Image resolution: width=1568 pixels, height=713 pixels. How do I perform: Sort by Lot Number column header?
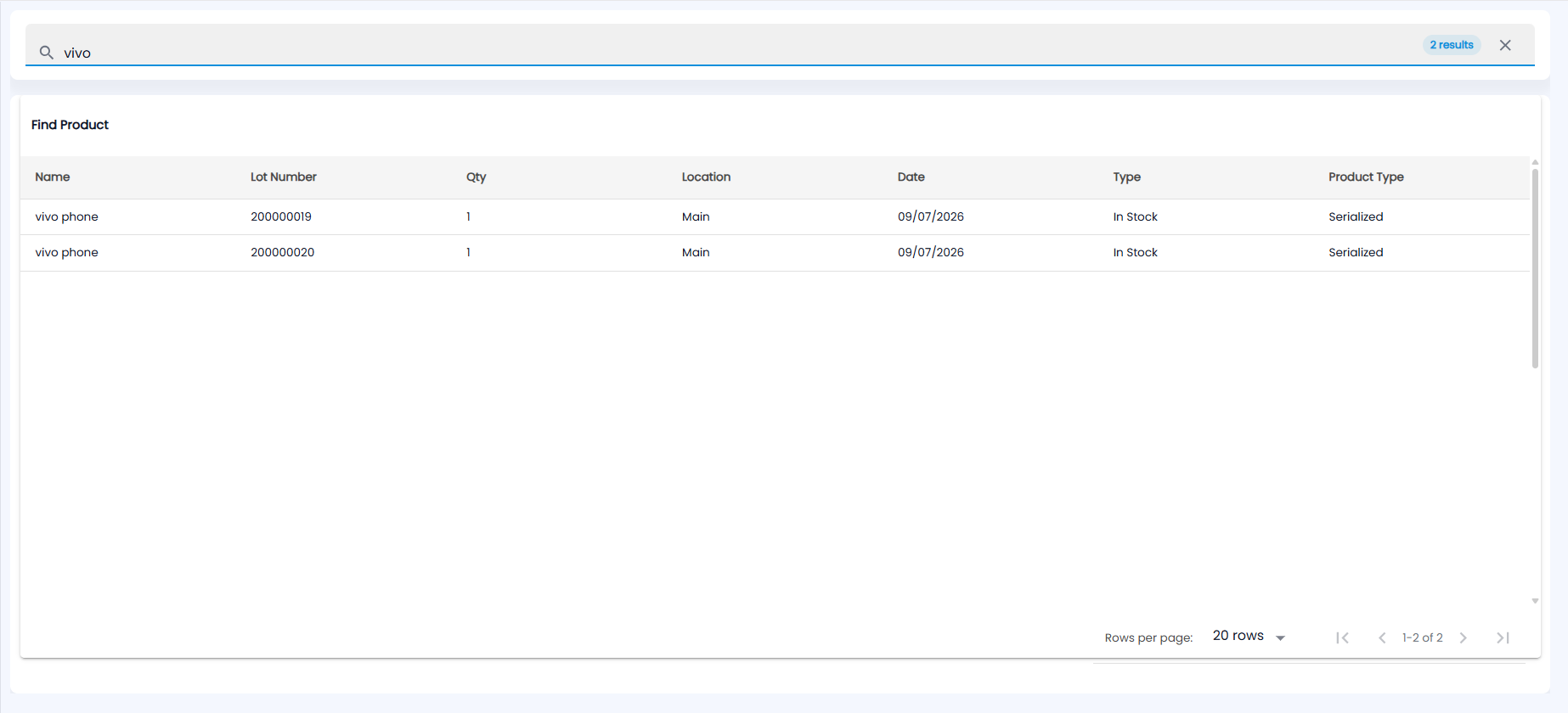pos(284,177)
